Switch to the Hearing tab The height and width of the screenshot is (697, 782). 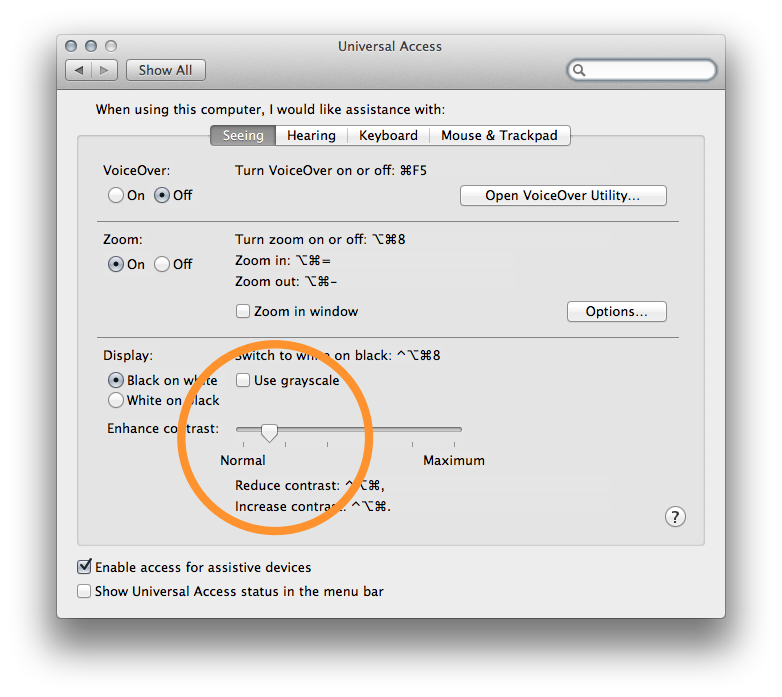tap(311, 135)
